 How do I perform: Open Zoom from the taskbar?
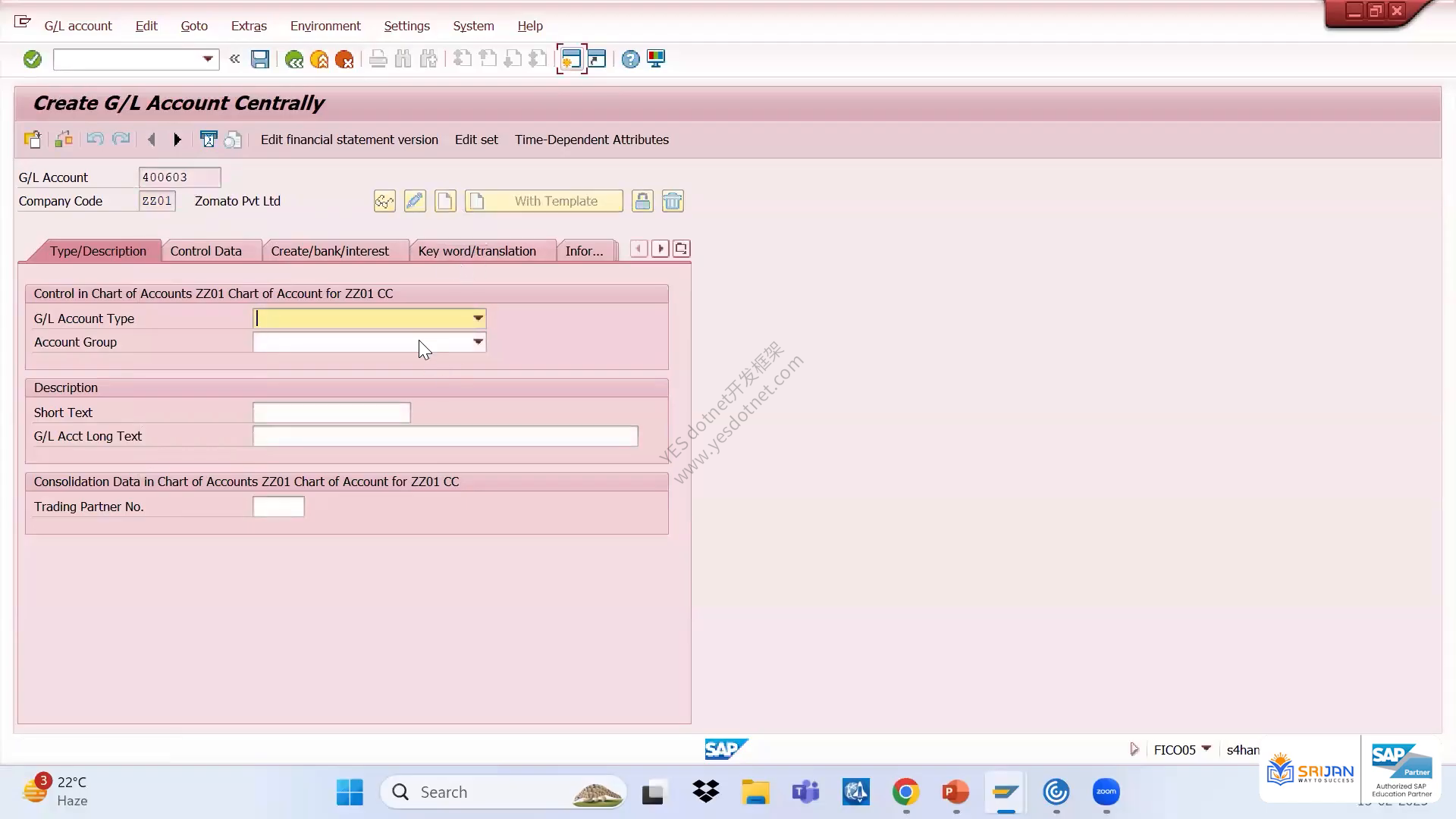1106,792
